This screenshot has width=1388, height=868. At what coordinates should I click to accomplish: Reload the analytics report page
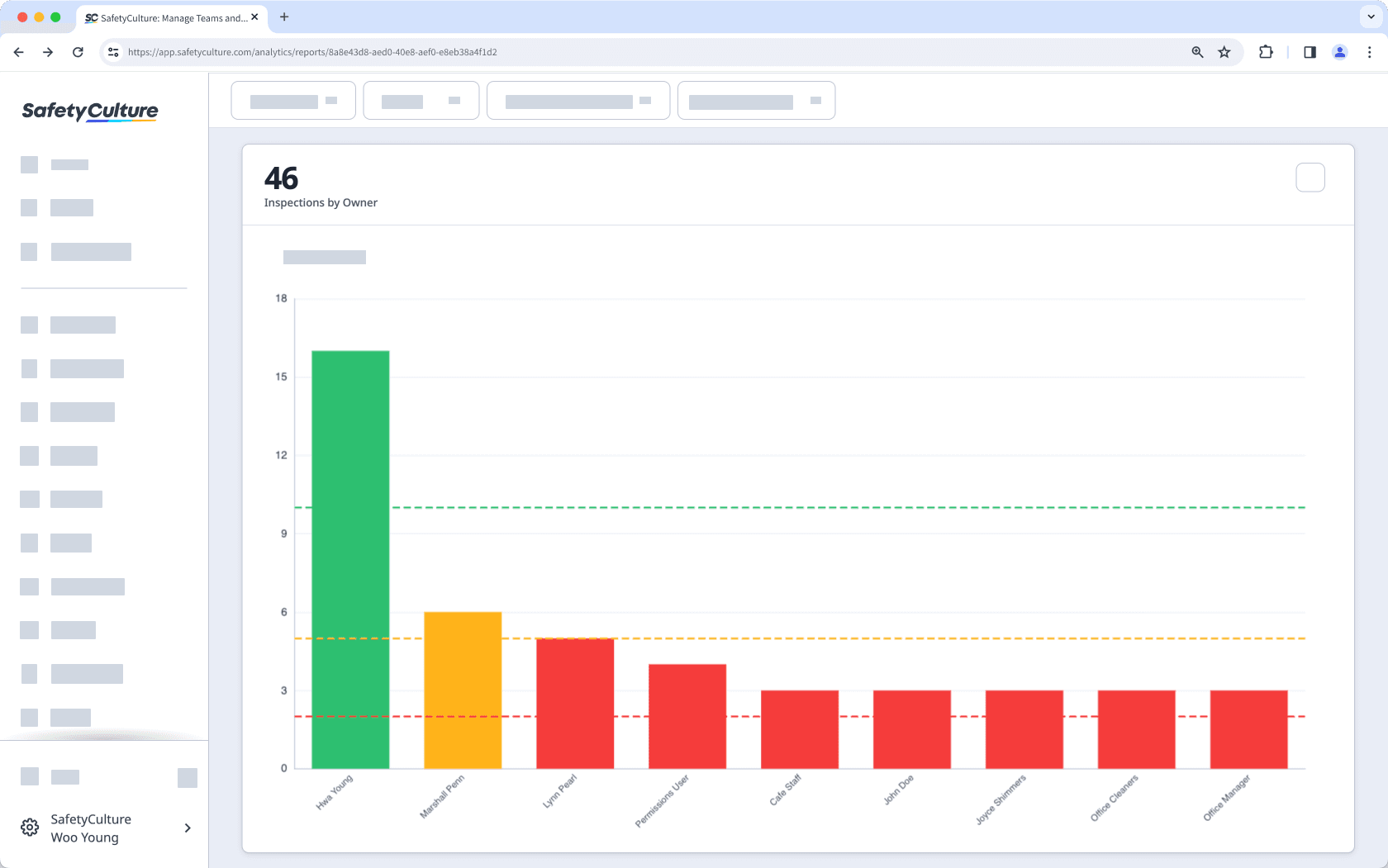[78, 51]
